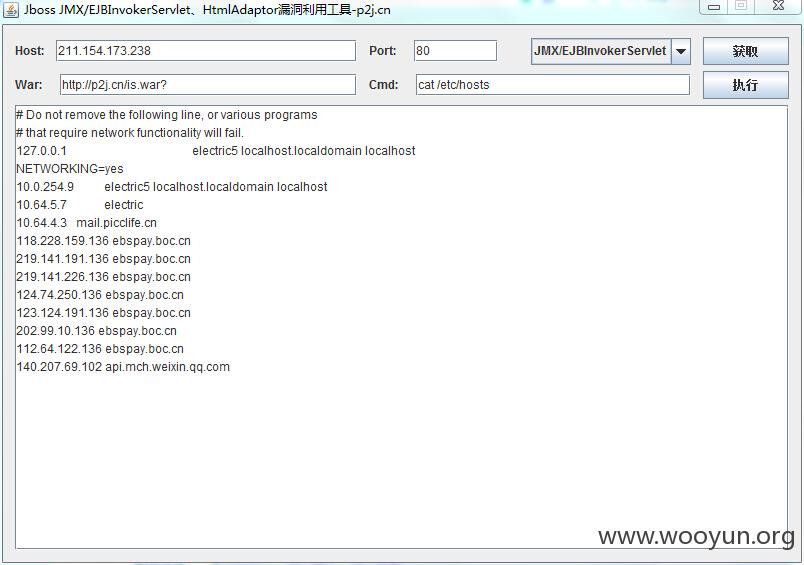Maximize the Jboss tool window
The height and width of the screenshot is (565, 804).
tap(740, 6)
